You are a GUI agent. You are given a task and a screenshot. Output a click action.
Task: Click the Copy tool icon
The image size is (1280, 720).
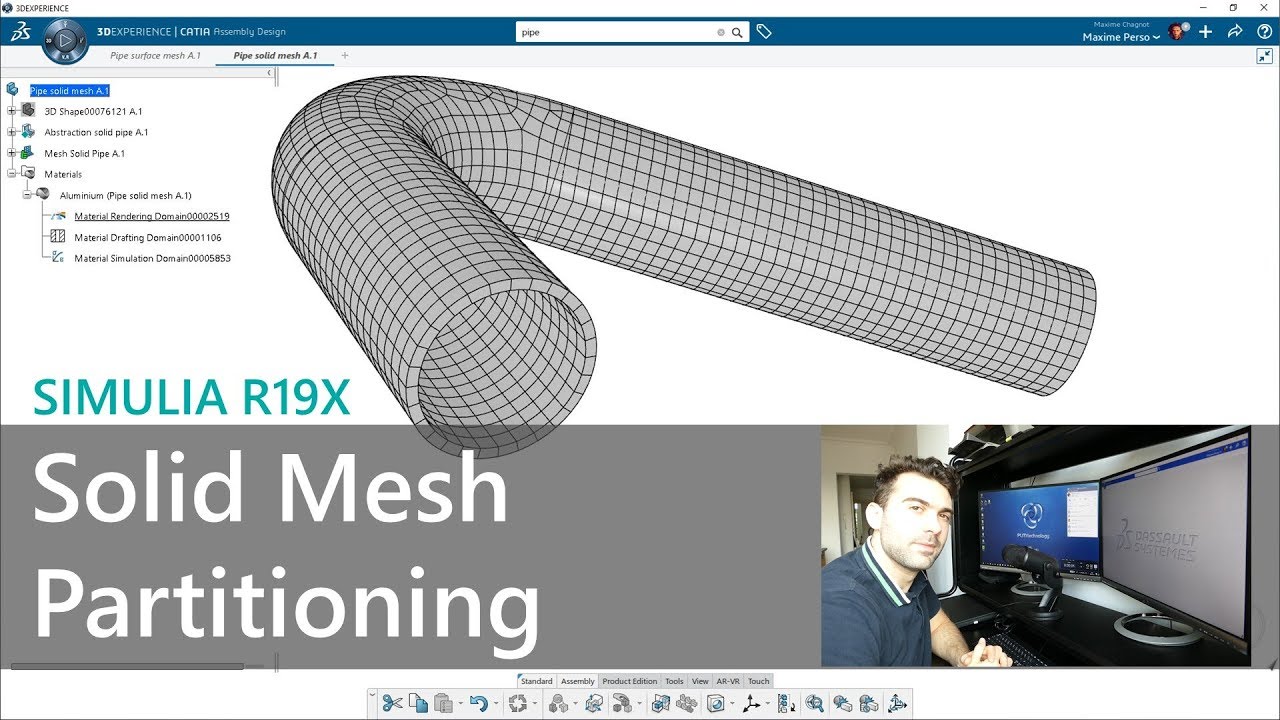418,703
